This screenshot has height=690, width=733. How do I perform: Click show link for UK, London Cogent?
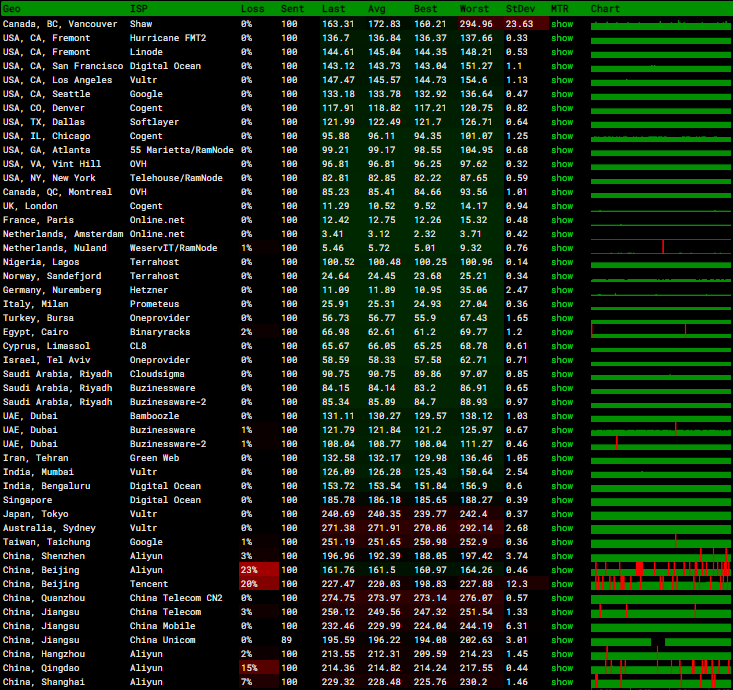click(562, 206)
